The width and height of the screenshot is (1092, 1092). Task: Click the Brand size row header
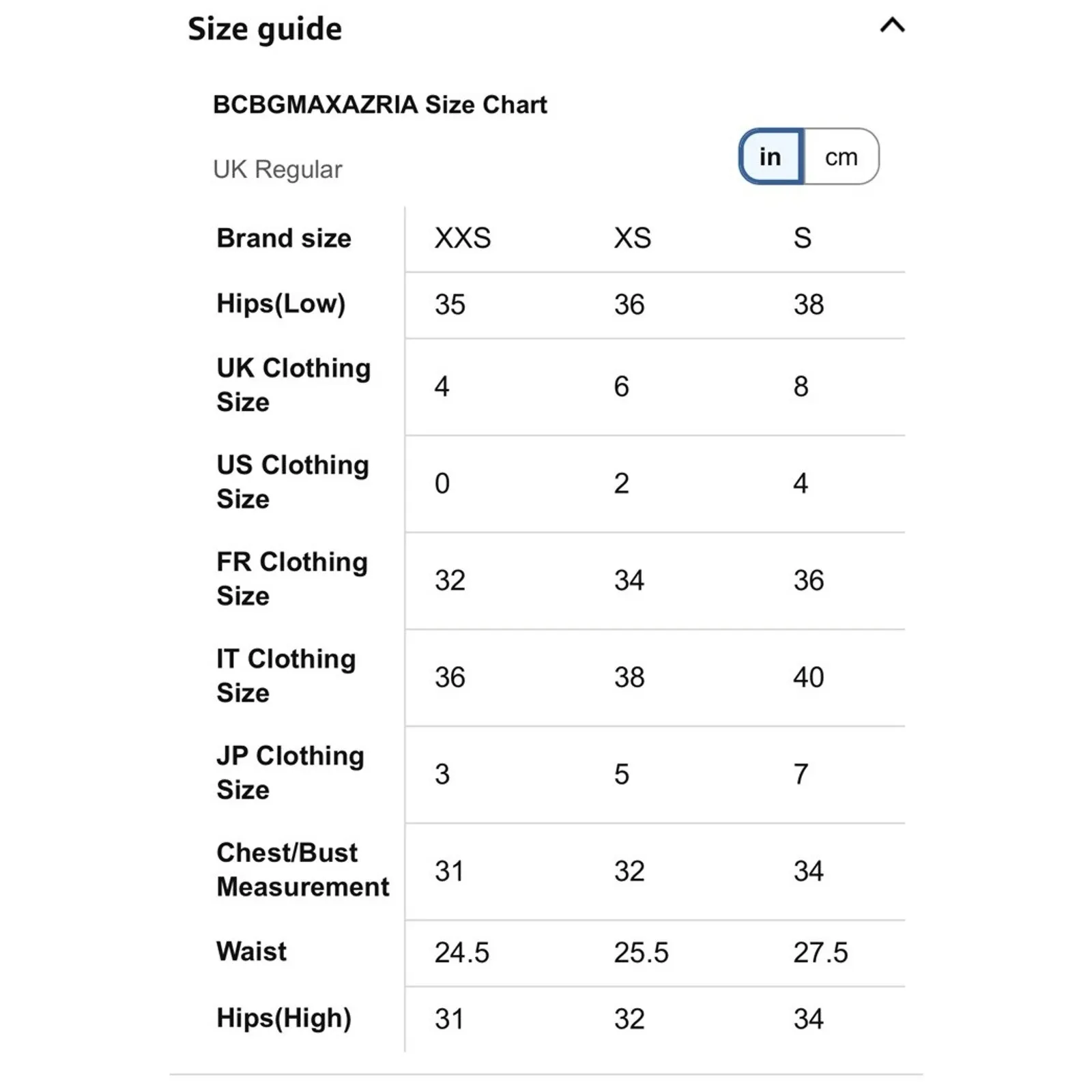tap(284, 238)
